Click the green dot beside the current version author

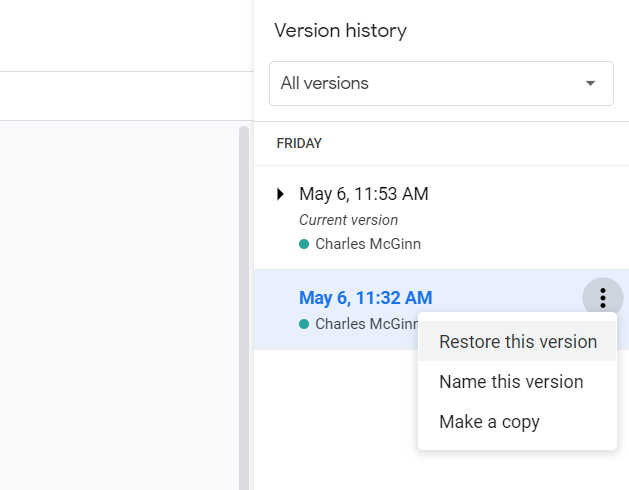[304, 244]
